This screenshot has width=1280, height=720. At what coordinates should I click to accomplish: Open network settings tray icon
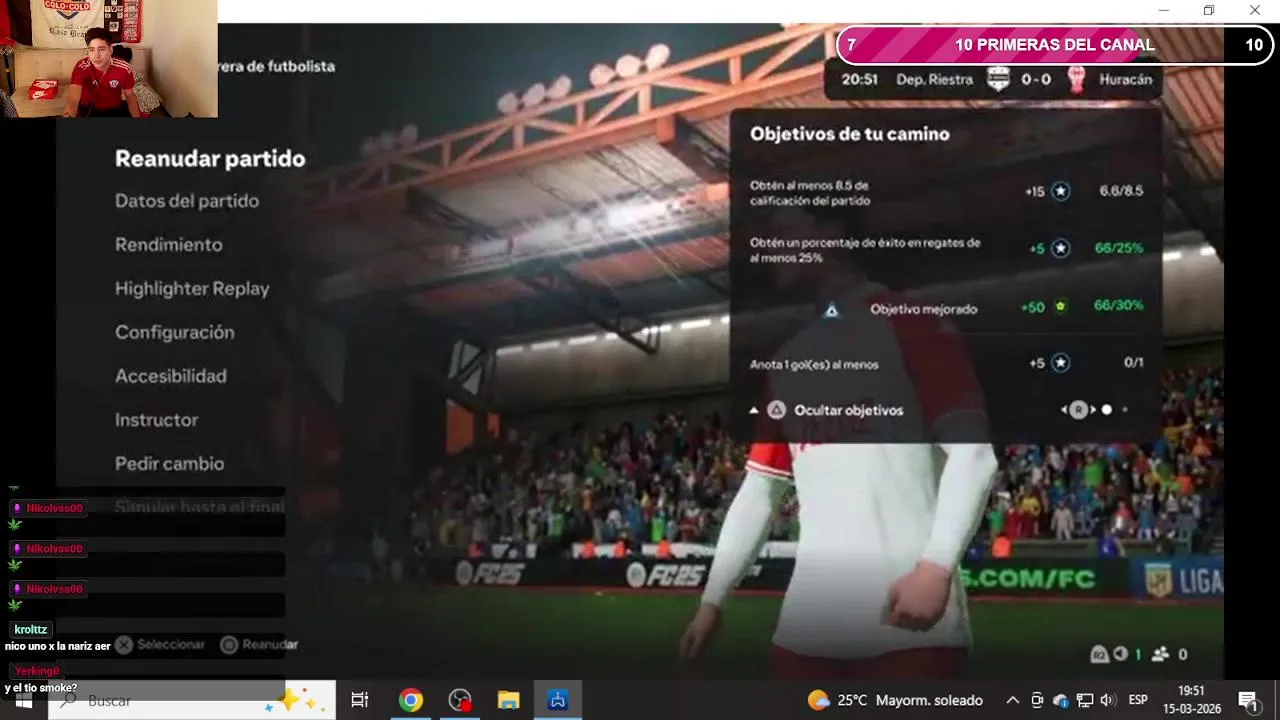coord(1085,700)
